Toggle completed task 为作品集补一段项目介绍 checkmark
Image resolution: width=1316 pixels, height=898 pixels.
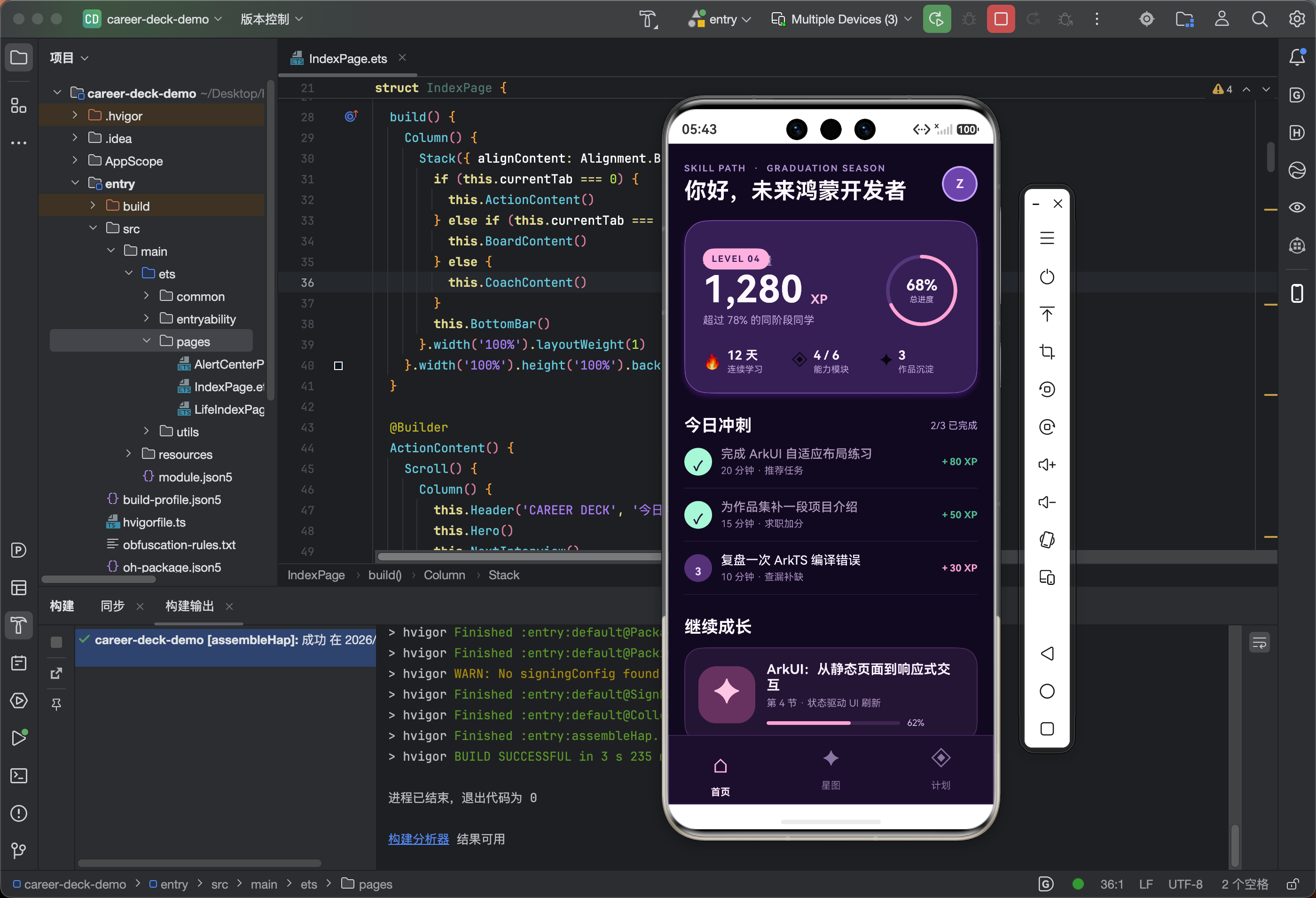coord(698,515)
